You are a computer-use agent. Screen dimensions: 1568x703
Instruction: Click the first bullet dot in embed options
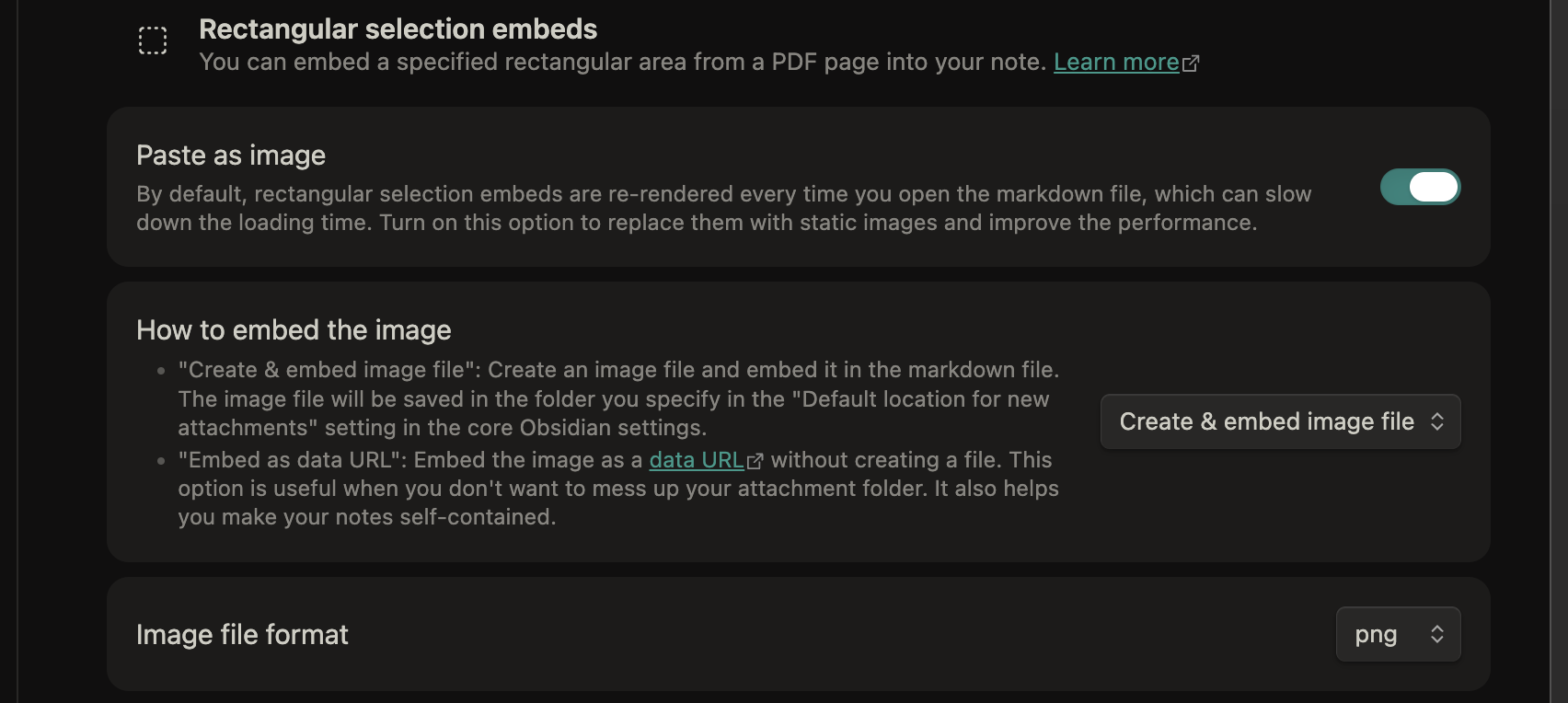tap(161, 371)
